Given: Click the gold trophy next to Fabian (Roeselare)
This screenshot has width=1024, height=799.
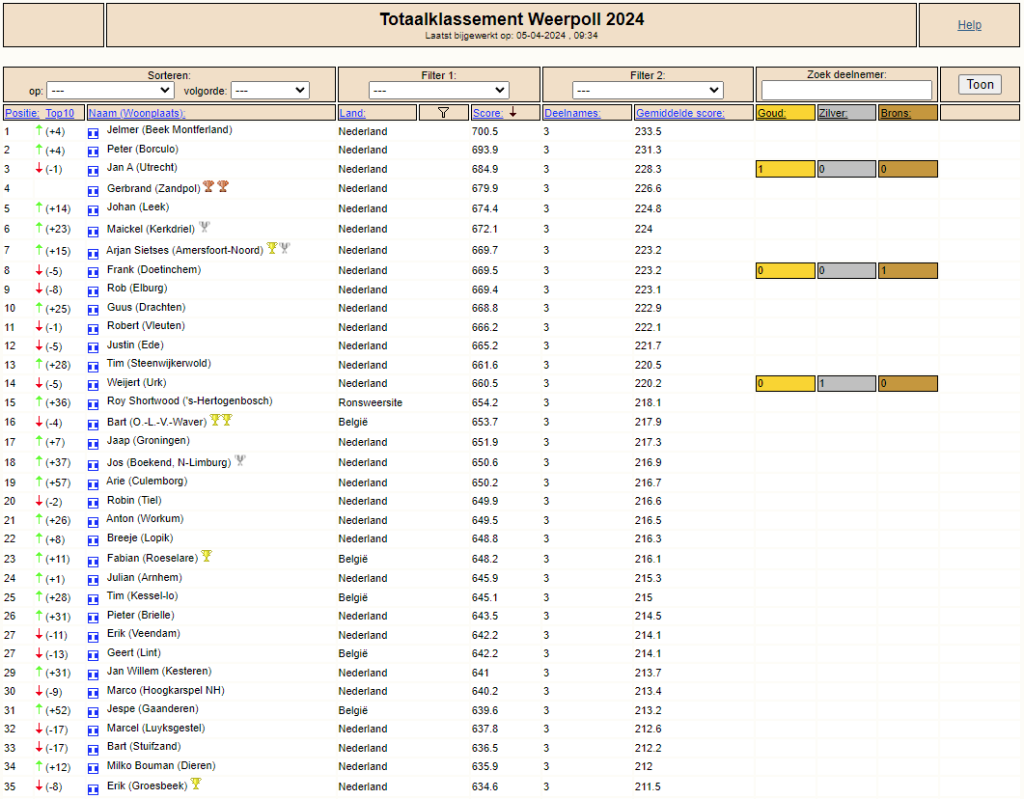Looking at the screenshot, I should (x=206, y=557).
